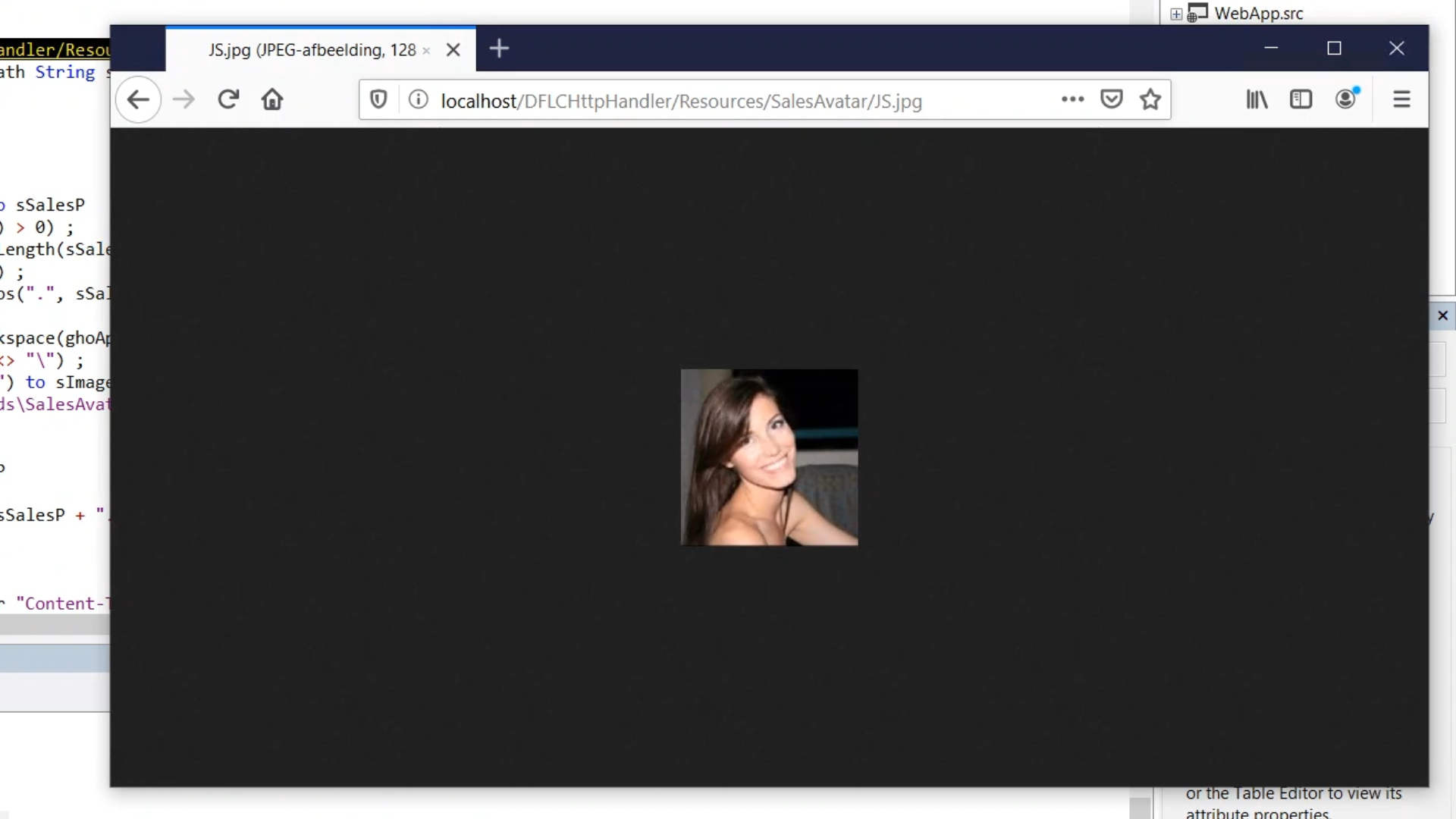Toggle the sidebars view
1456x819 pixels.
(x=1301, y=99)
